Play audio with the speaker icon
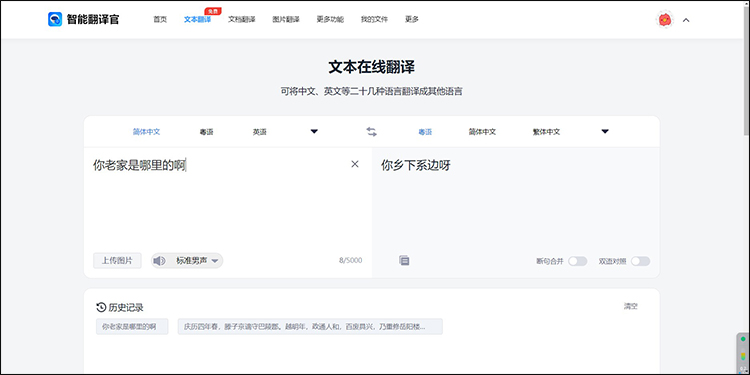 159,261
